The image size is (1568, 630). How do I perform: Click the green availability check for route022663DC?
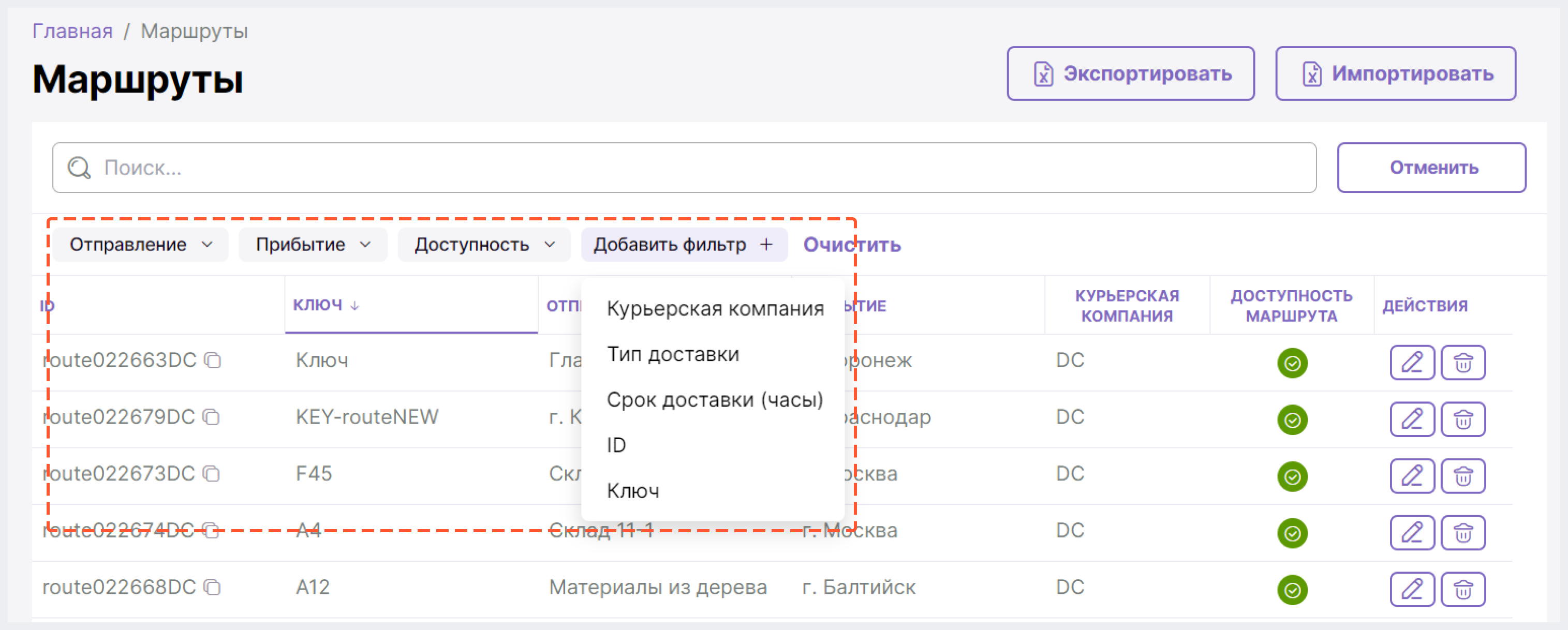1292,363
